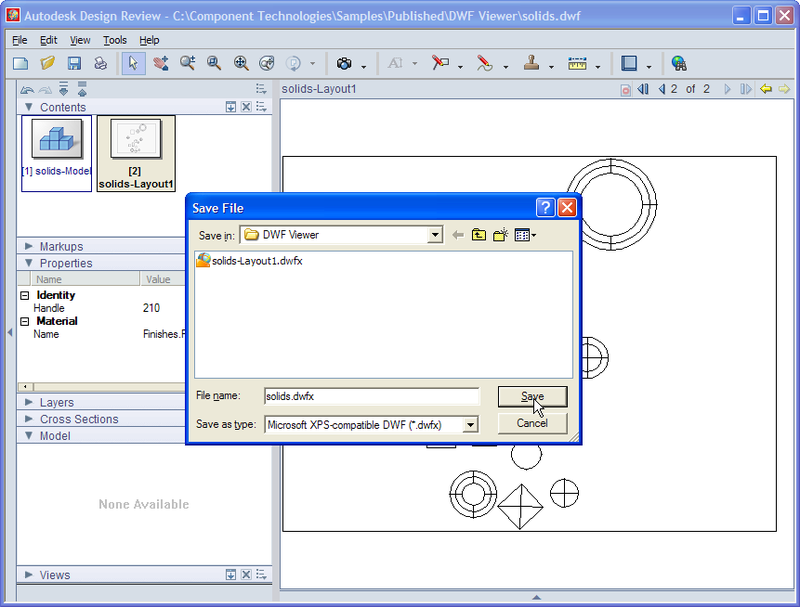Screen dimensions: 800x607
Task: Select the solids-Model thumbnail
Action: point(56,152)
